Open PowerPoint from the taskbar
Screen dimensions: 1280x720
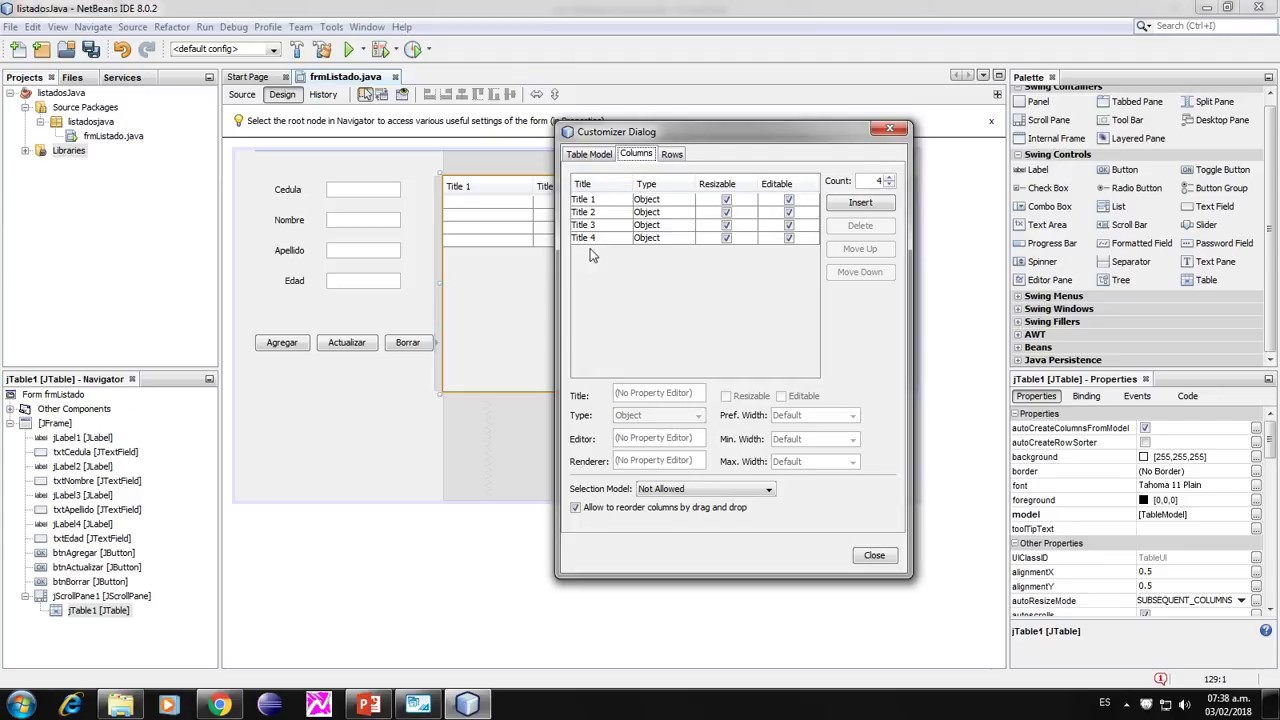[369, 704]
